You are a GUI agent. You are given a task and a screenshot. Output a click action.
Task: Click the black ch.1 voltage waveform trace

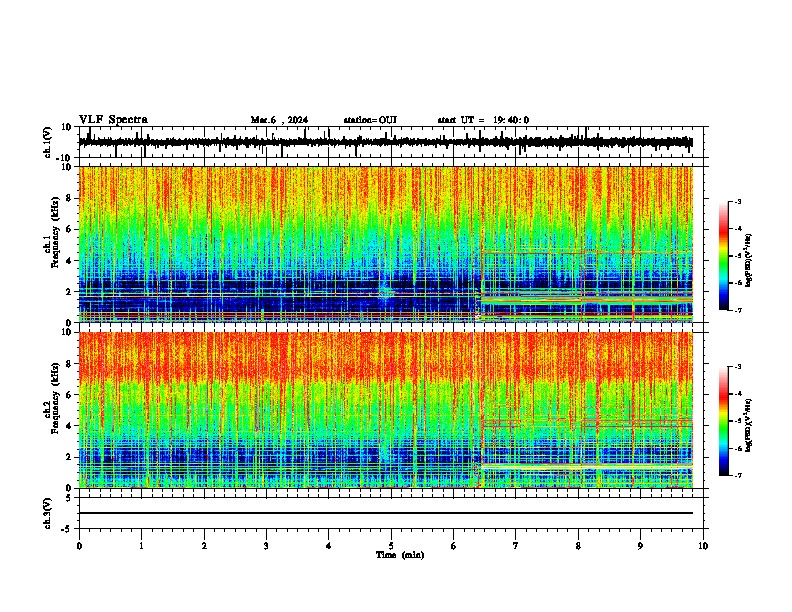point(385,142)
